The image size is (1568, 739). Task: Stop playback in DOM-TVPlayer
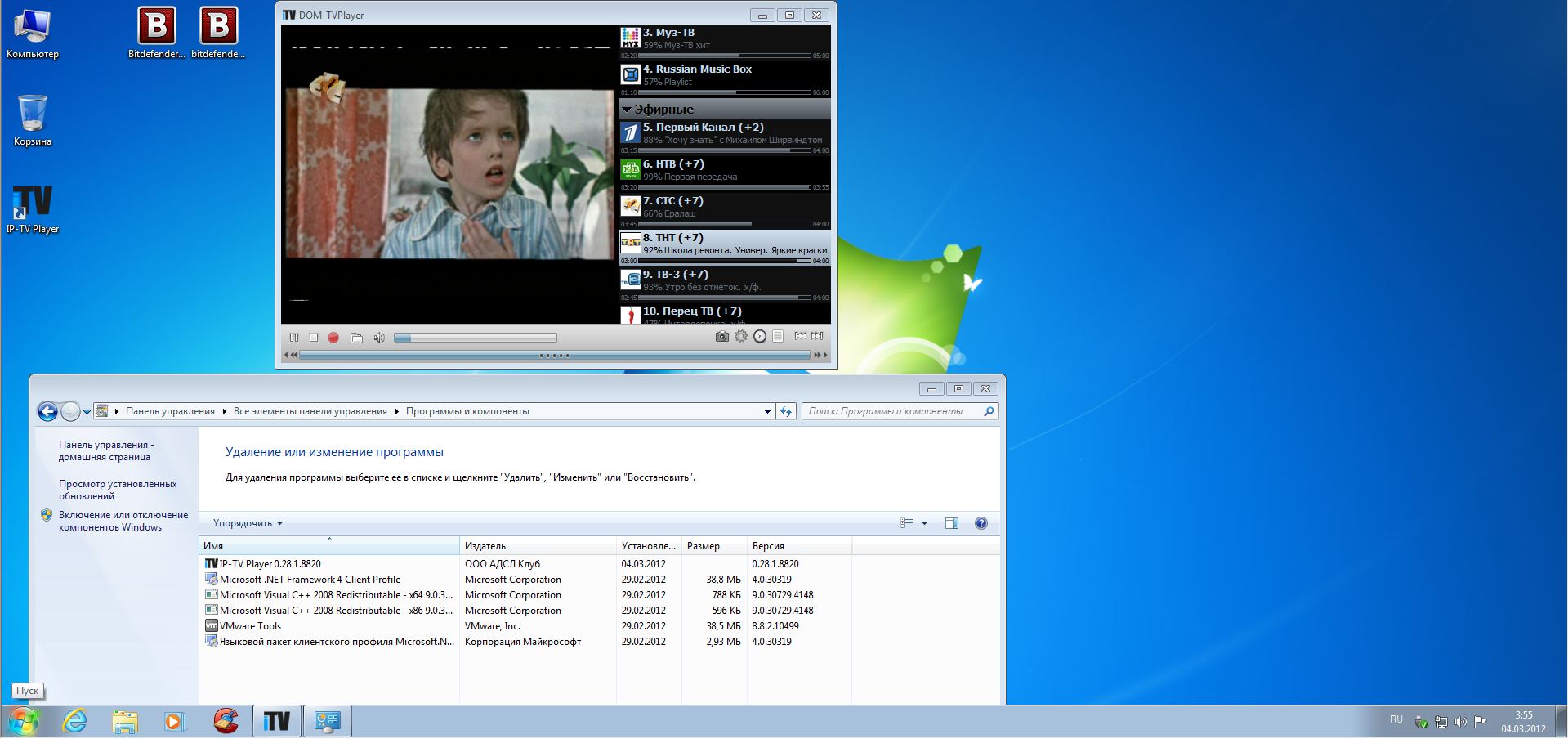coord(314,338)
